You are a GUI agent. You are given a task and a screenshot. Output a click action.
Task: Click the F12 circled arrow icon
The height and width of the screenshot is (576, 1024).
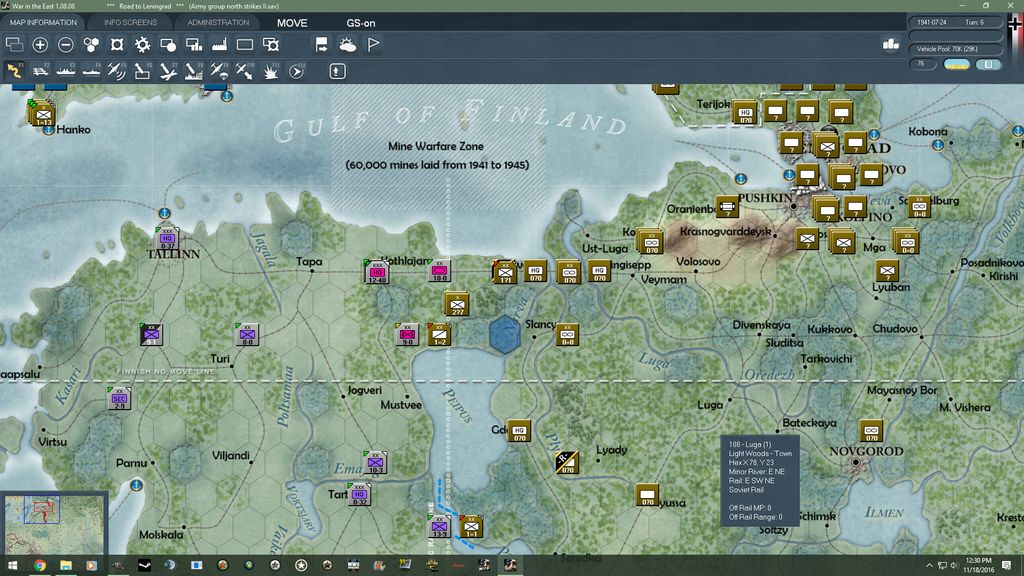296,71
